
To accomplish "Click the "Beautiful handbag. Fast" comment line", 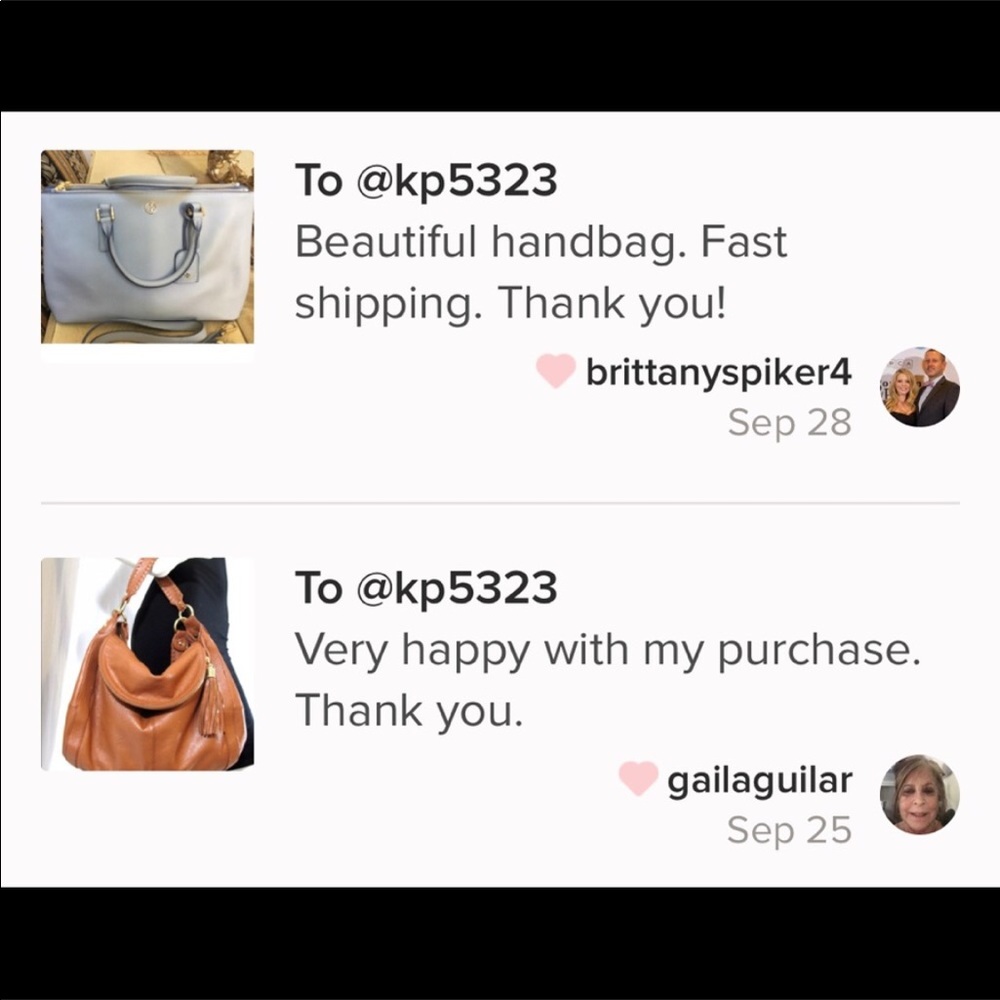I will [541, 243].
